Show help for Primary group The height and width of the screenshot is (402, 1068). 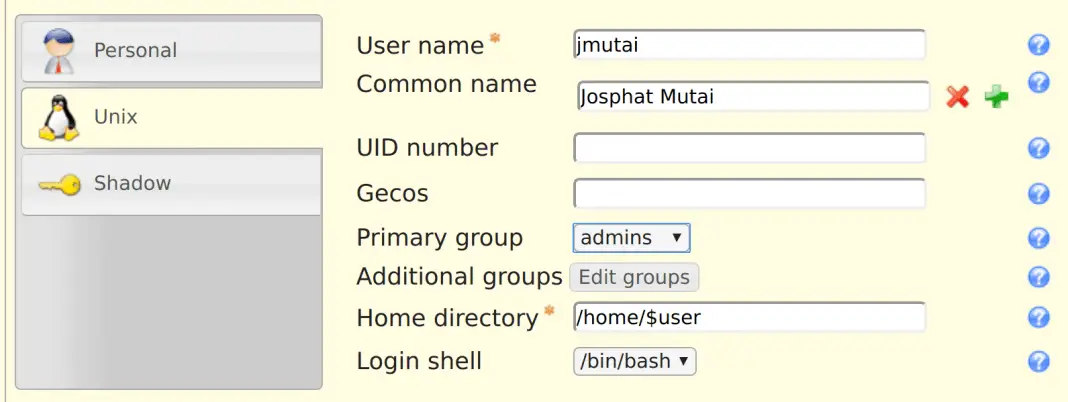(1038, 238)
